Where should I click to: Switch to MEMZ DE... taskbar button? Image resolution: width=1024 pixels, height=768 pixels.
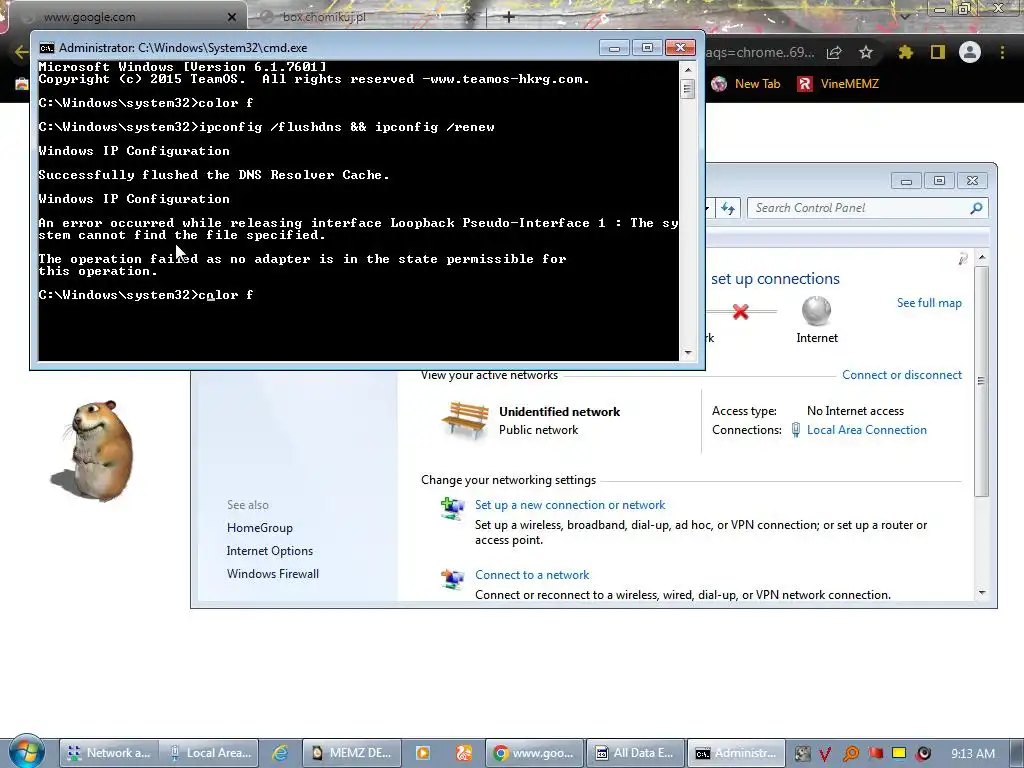point(351,753)
